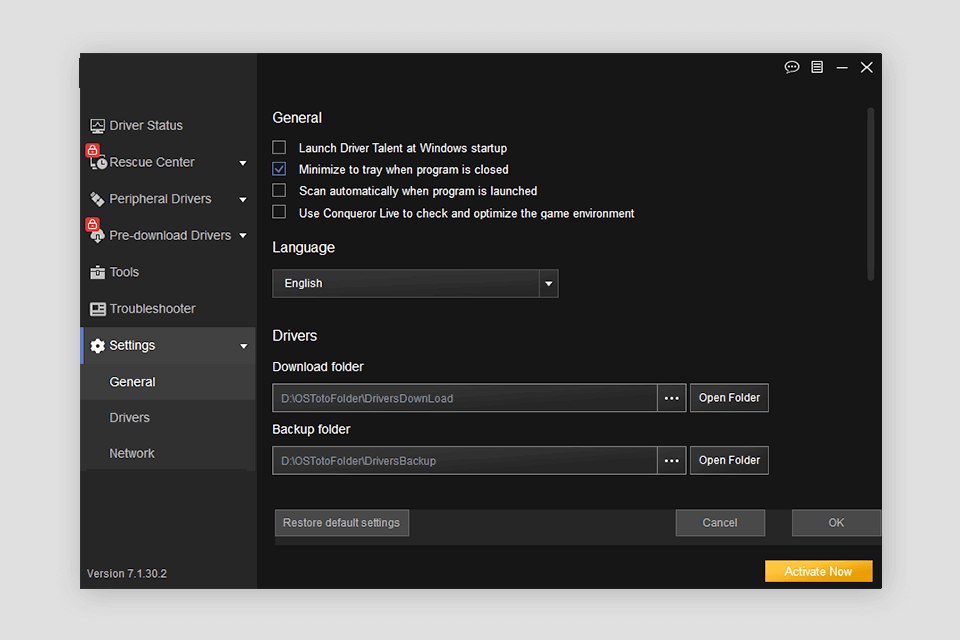960x640 pixels.
Task: Select the Driver Status monitor icon
Action: click(x=97, y=125)
